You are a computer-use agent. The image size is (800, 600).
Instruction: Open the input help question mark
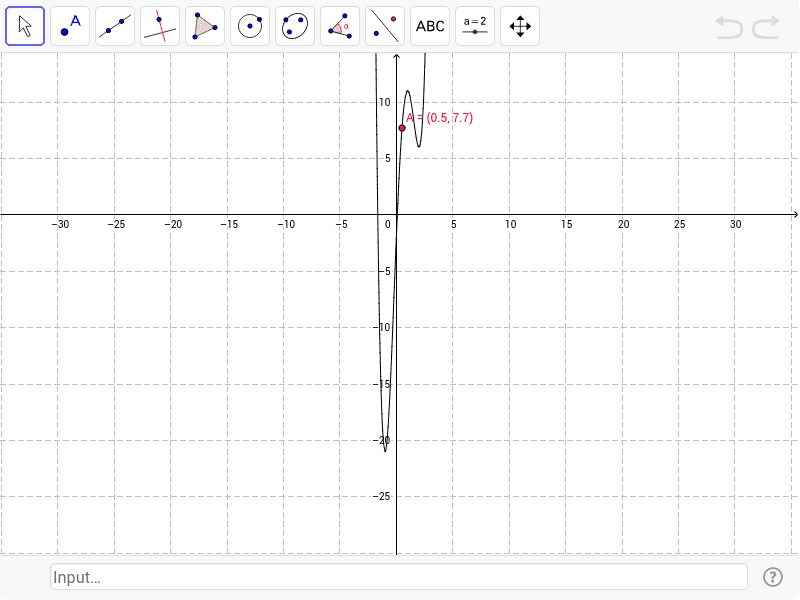tap(773, 577)
